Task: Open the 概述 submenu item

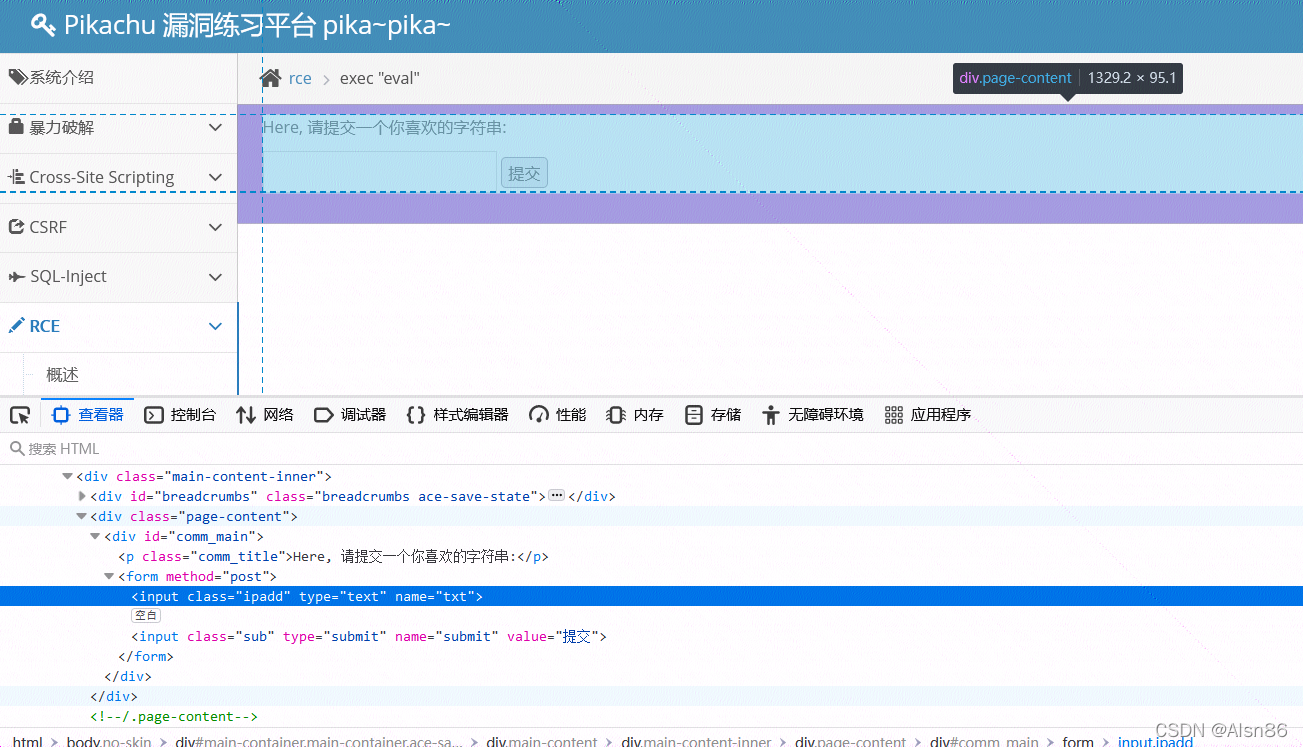Action: 62,375
